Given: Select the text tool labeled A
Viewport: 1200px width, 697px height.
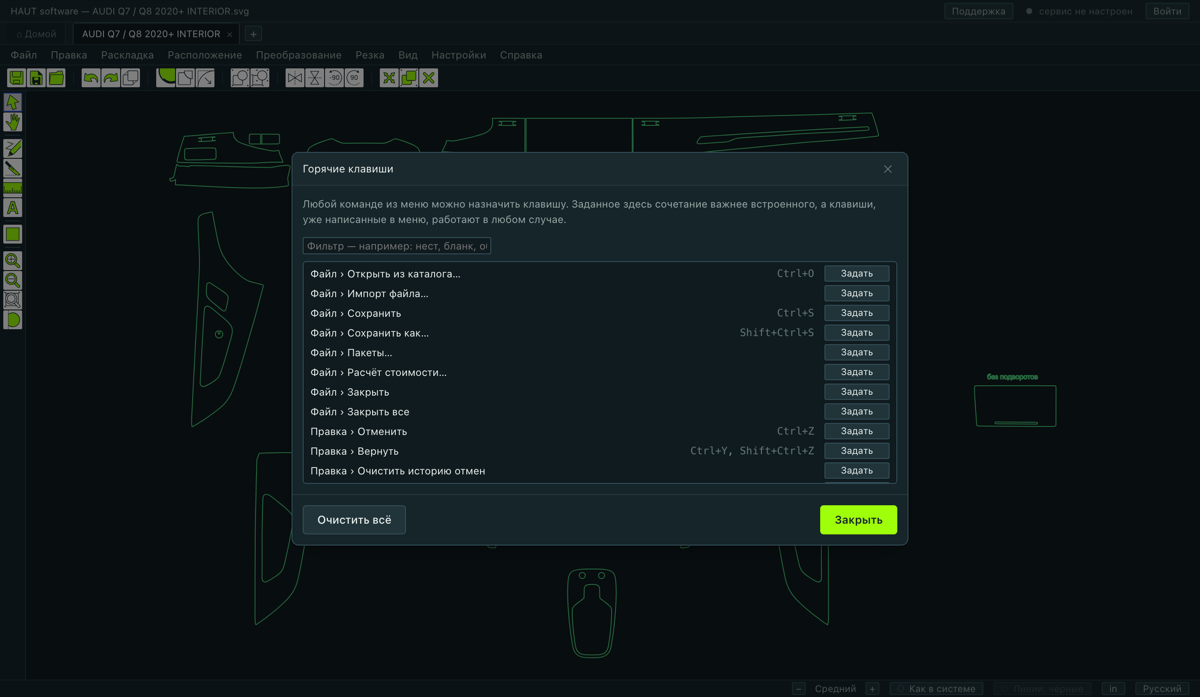Looking at the screenshot, I should (13, 208).
